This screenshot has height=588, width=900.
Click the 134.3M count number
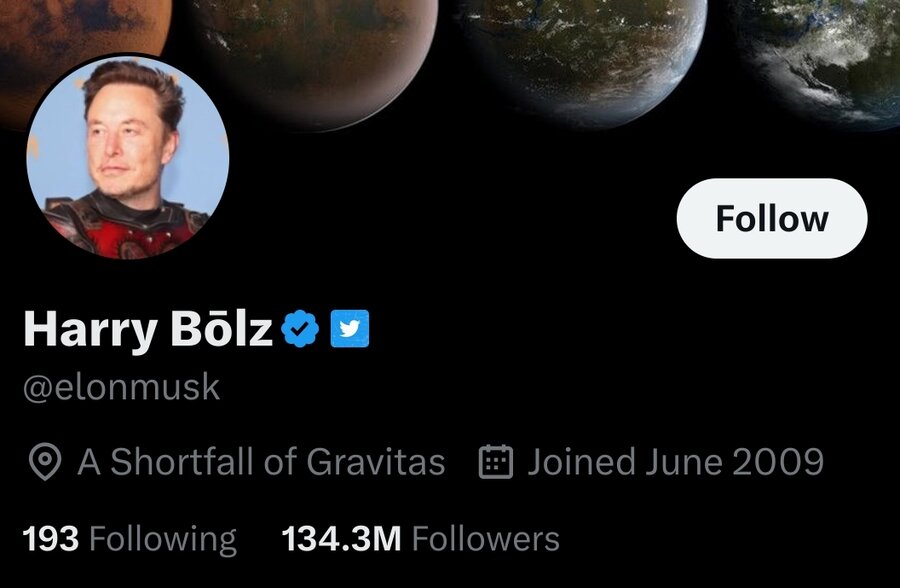pyautogui.click(x=341, y=539)
